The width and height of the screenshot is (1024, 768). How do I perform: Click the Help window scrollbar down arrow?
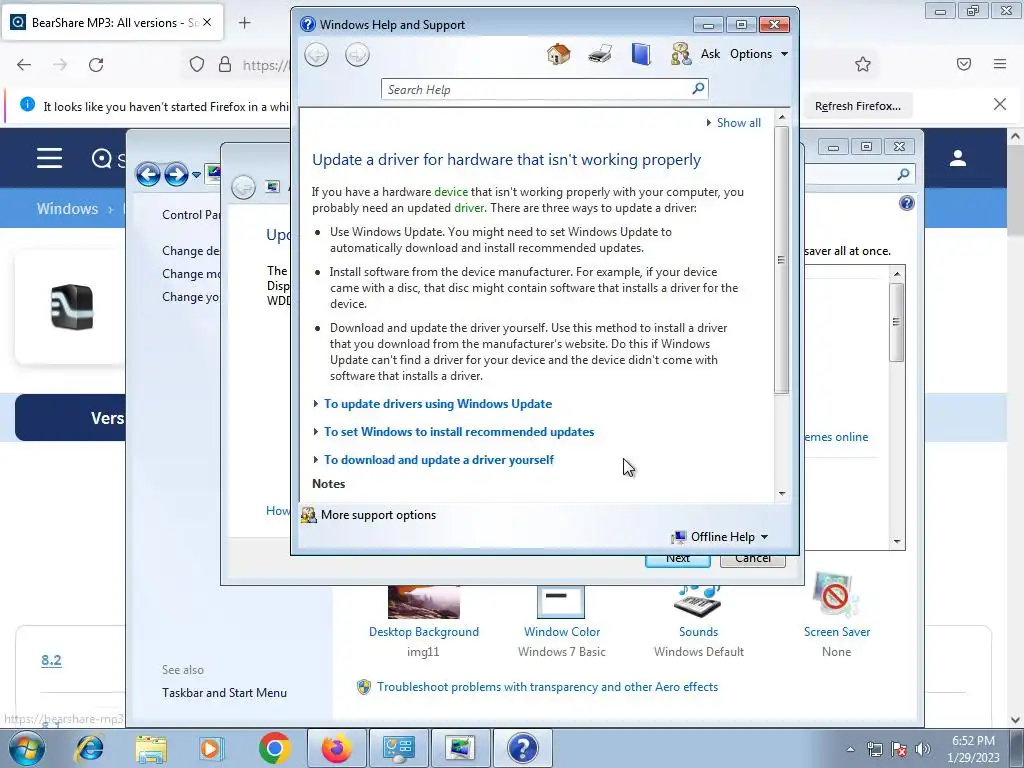782,494
